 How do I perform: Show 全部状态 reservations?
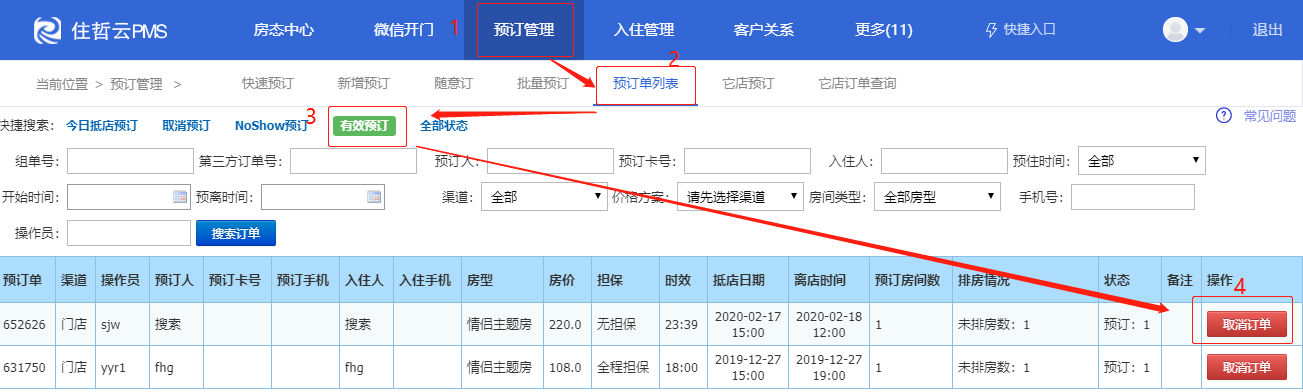pyautogui.click(x=444, y=126)
